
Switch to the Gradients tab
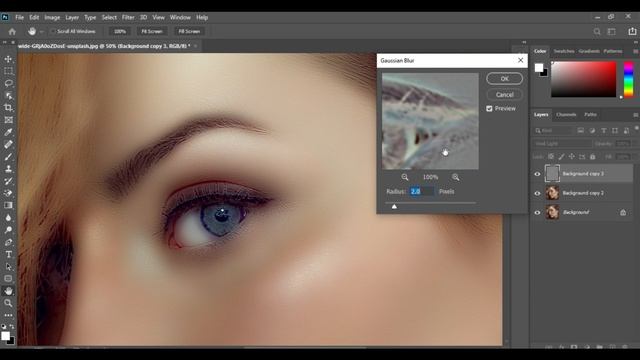589,51
